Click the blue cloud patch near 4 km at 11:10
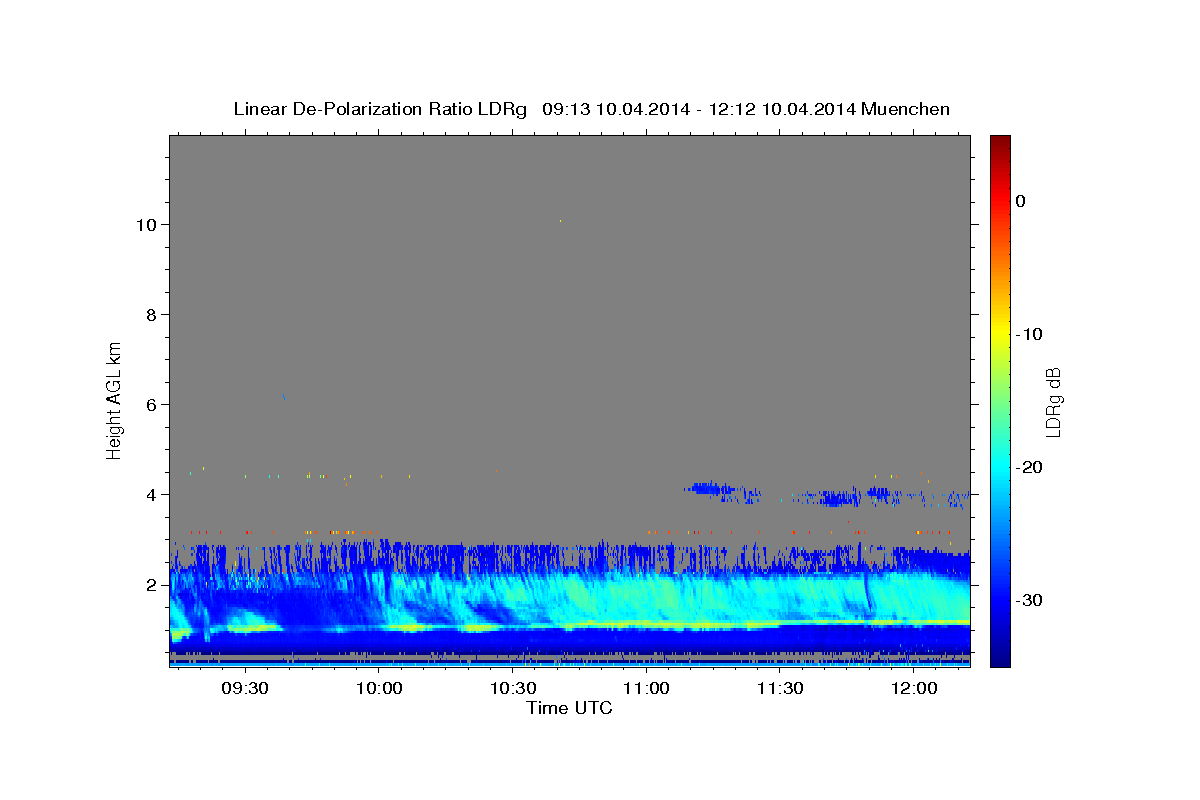Image resolution: width=1200 pixels, height=800 pixels. (712, 489)
